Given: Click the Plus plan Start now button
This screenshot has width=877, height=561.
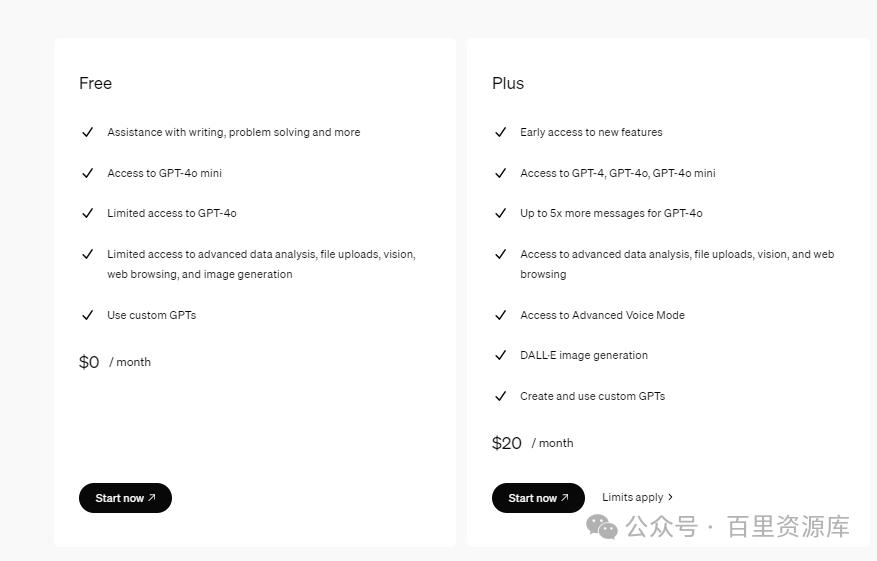Looking at the screenshot, I should click(538, 498).
